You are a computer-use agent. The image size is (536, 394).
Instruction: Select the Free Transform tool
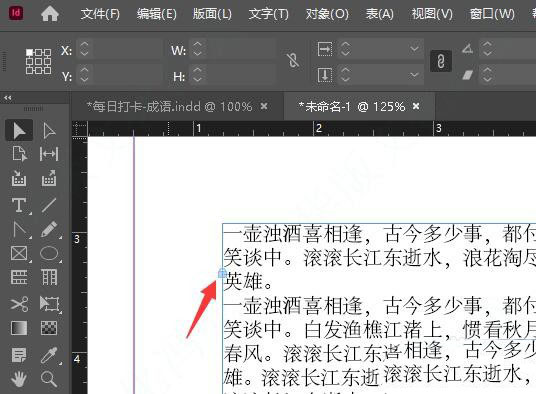coord(50,304)
